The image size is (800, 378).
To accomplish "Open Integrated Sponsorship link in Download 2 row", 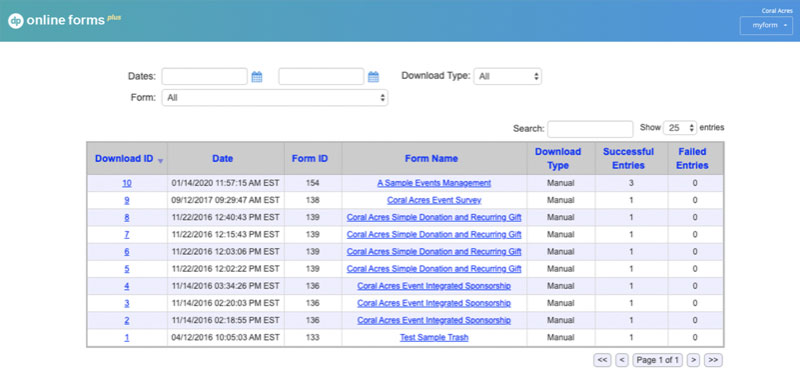I will (x=434, y=320).
